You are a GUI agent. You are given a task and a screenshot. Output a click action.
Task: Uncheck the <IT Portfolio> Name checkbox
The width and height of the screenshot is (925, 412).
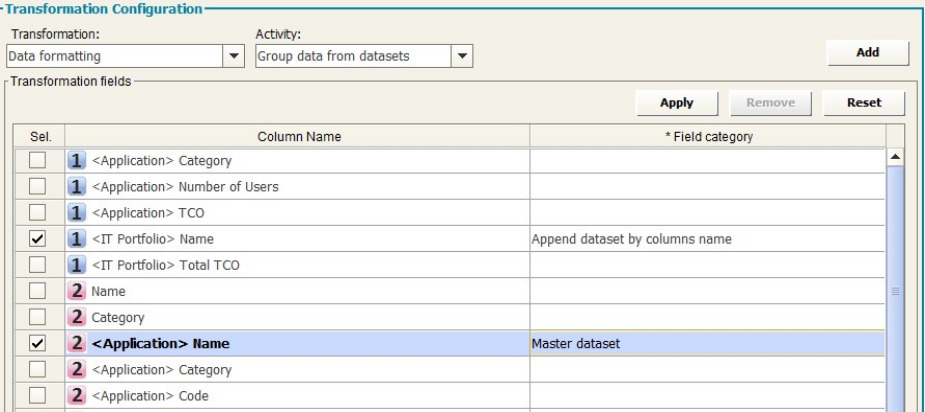coord(39,239)
